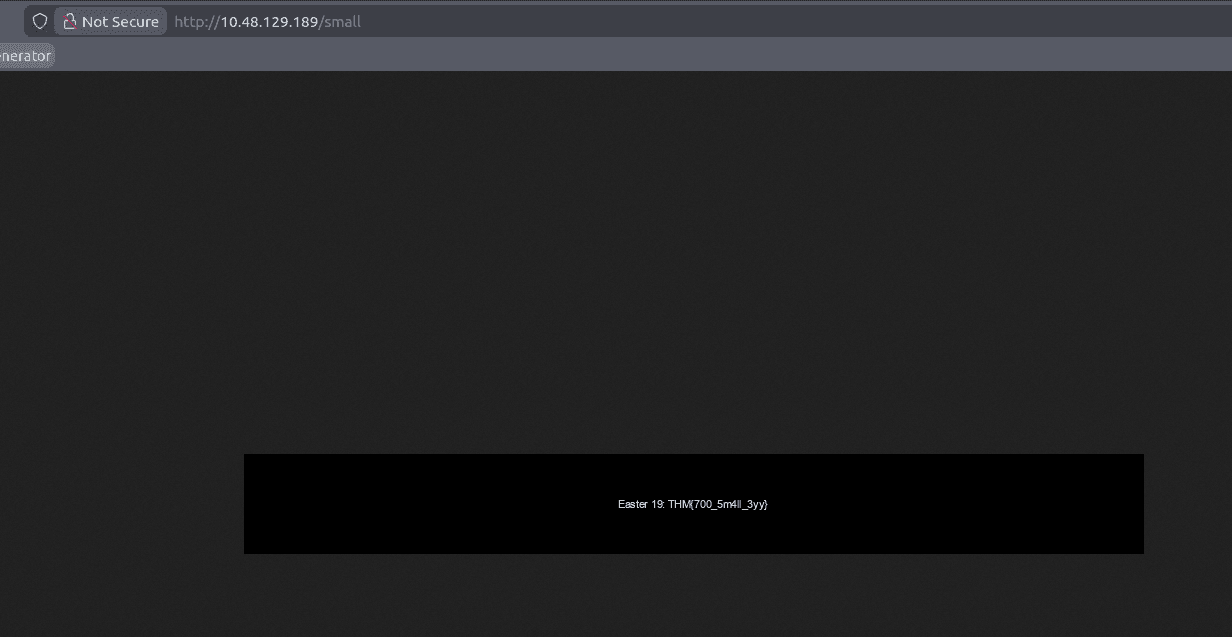The image size is (1232, 637).
Task: Click empty bookmarks toolbar beside 'nerator'
Action: click(x=400, y=56)
